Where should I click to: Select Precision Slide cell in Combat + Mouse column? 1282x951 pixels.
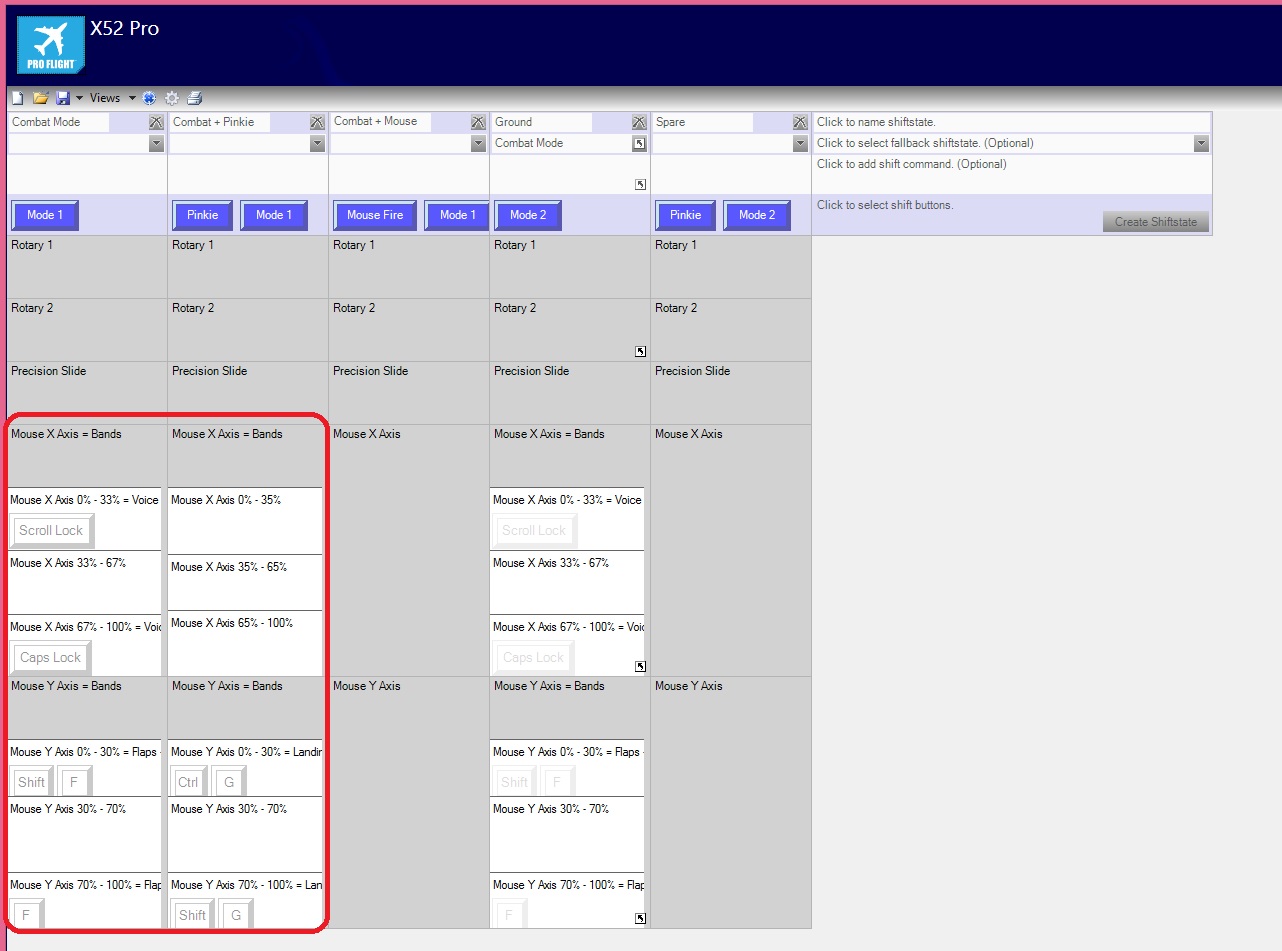409,393
